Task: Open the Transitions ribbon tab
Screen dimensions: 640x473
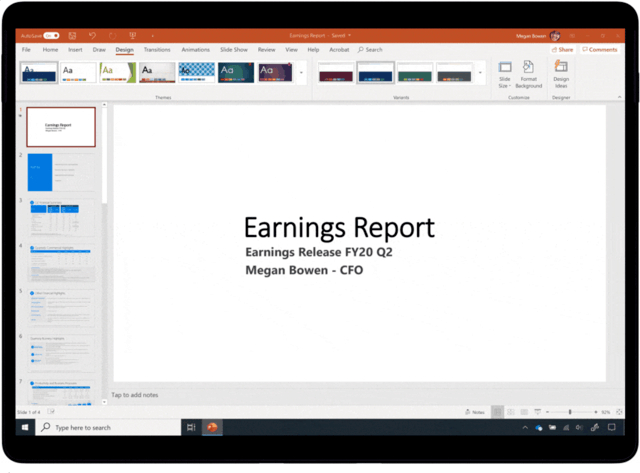Action: (157, 49)
